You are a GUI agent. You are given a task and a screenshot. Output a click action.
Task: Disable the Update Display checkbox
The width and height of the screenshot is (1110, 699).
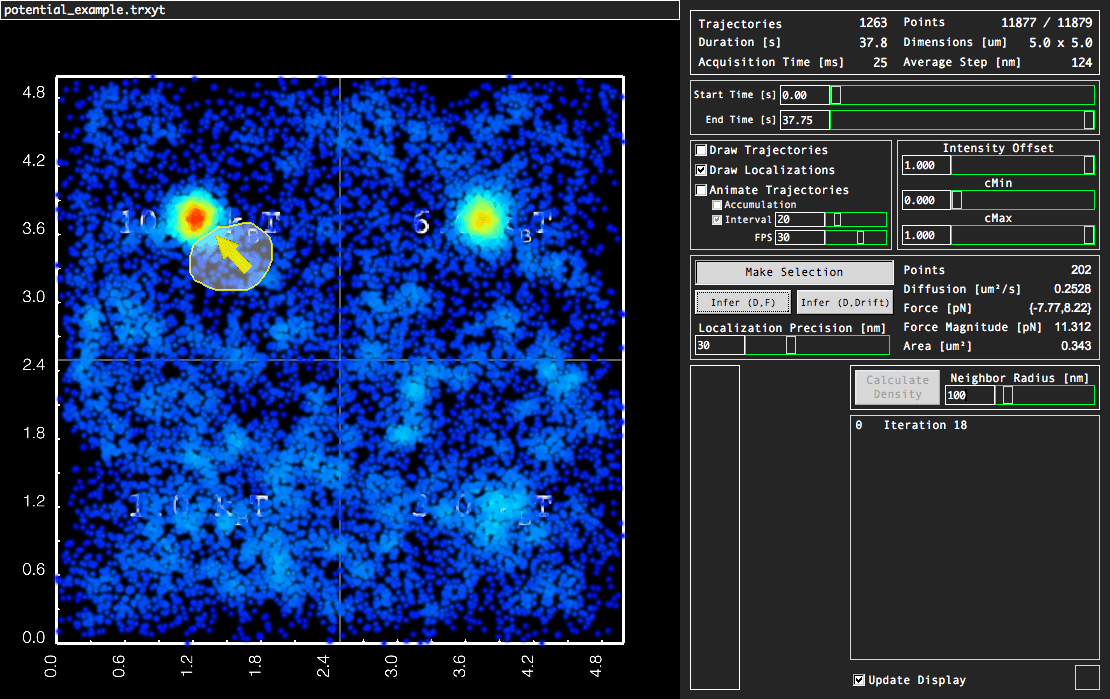pyautogui.click(x=859, y=680)
